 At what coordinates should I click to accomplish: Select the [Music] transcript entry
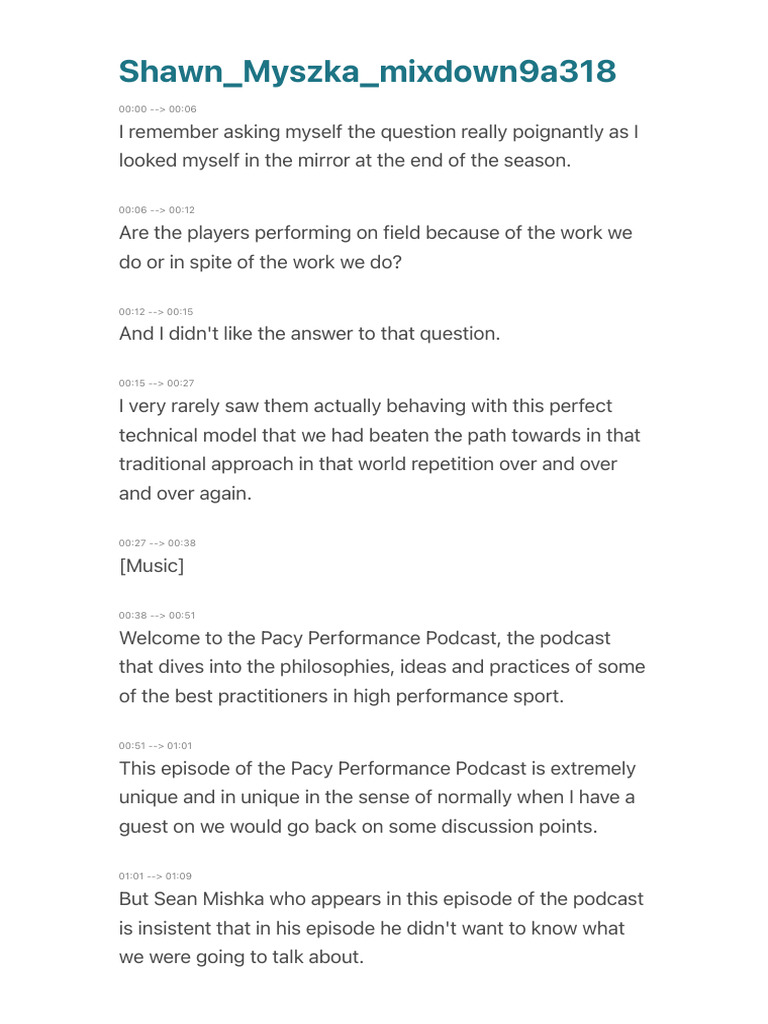[x=152, y=566]
